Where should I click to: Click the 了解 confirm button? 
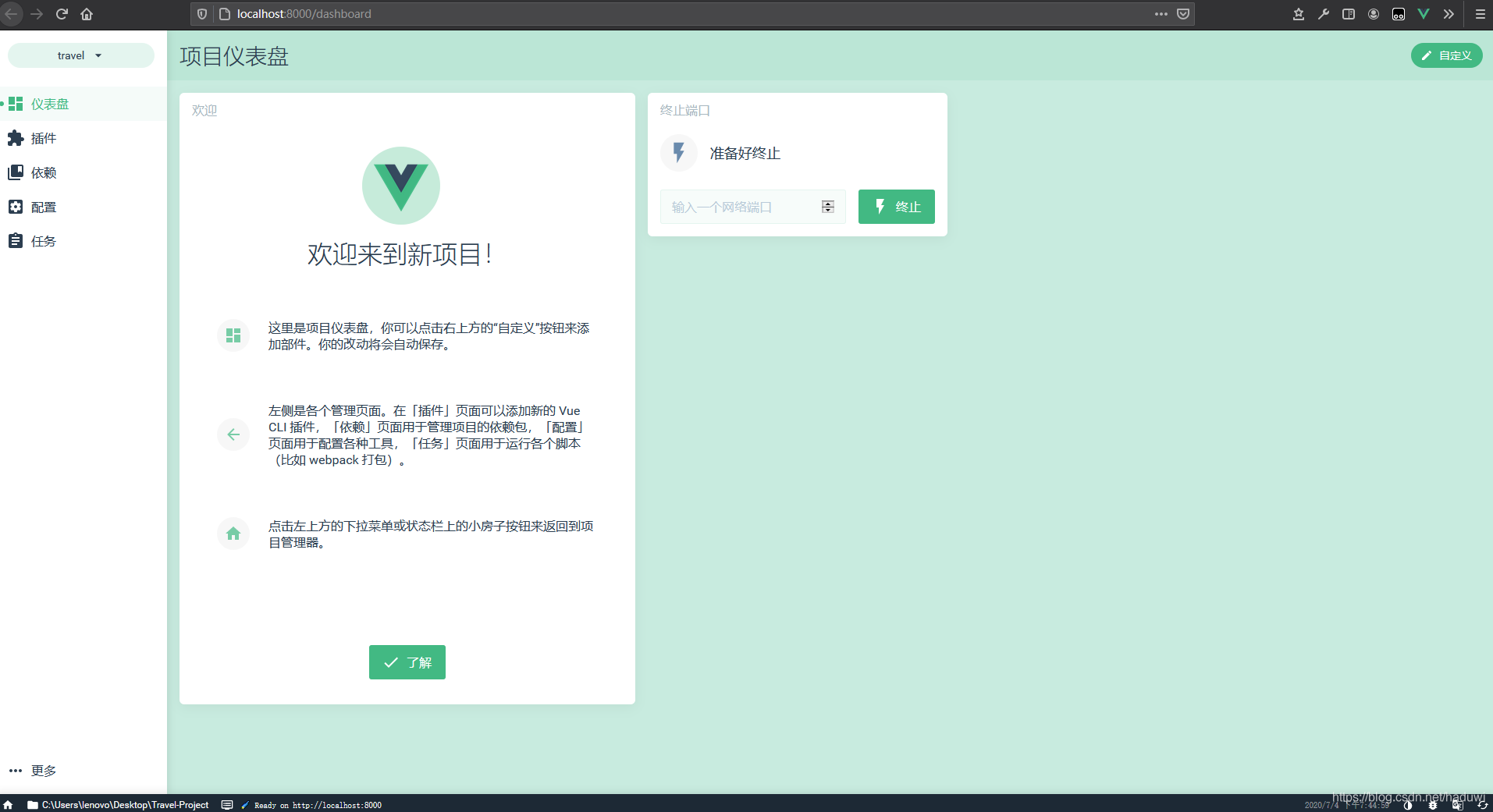407,662
